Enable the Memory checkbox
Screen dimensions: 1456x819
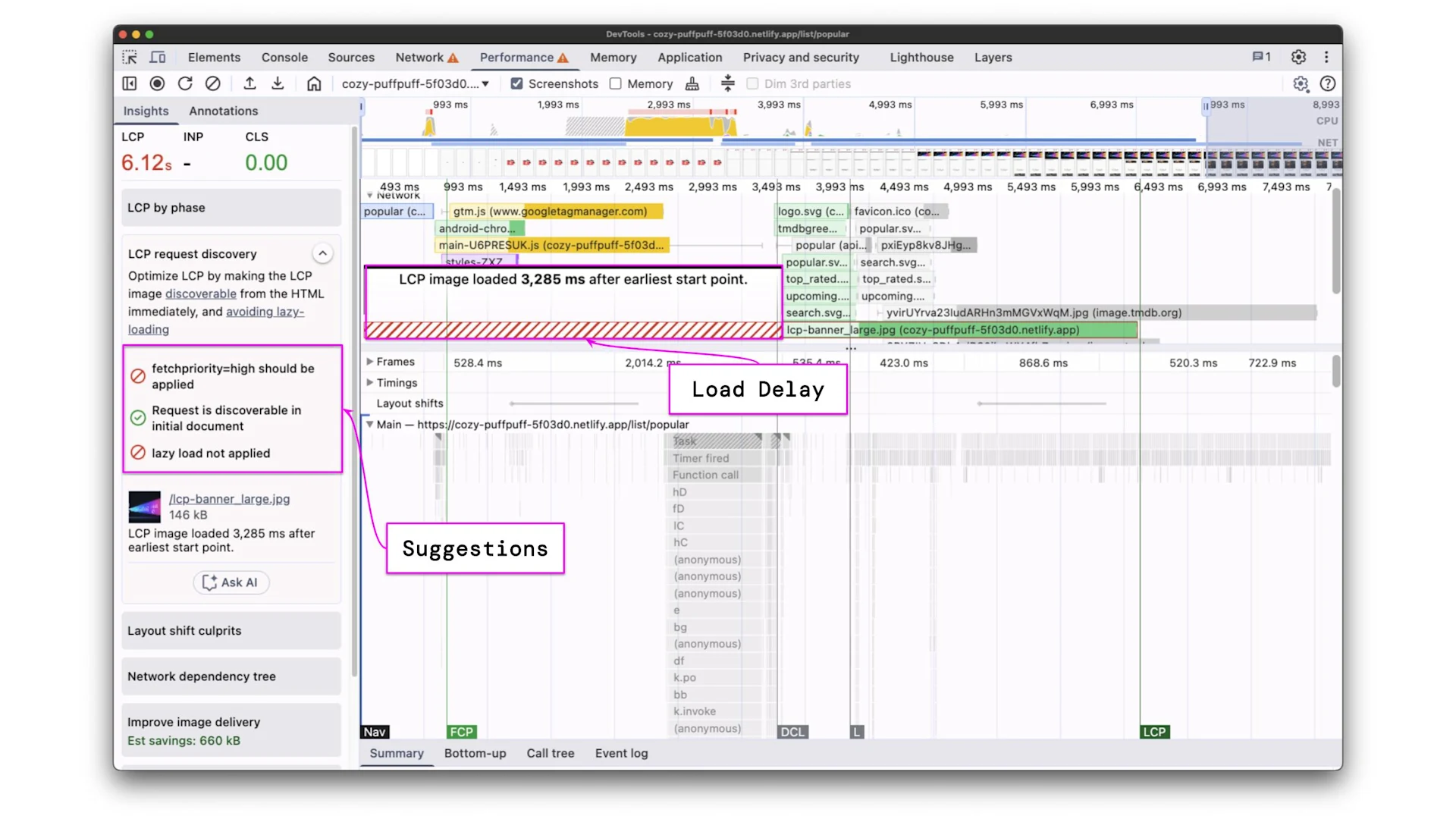coord(616,83)
